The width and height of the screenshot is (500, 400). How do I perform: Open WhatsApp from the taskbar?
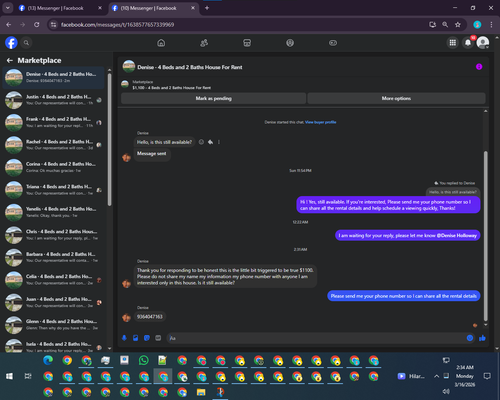[144, 360]
